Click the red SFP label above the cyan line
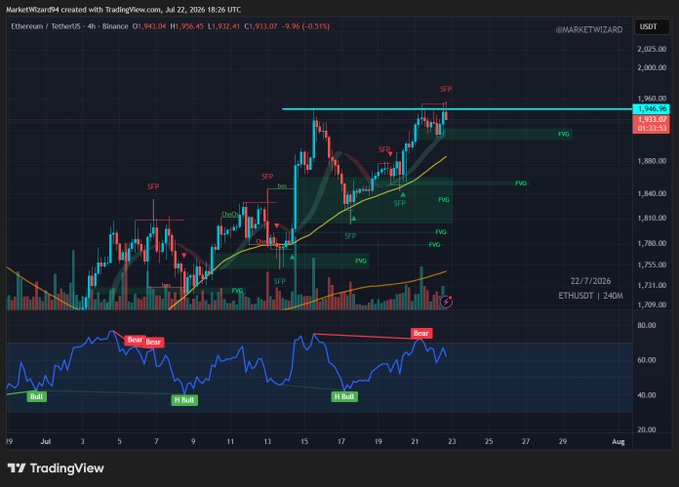 pyautogui.click(x=446, y=89)
